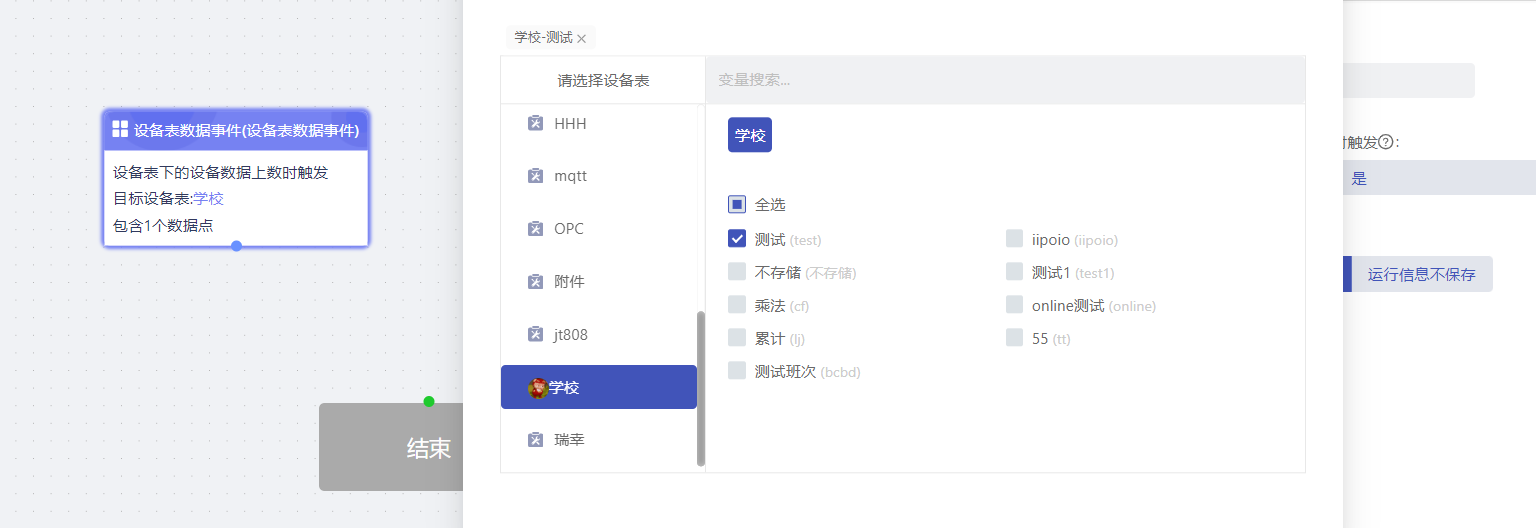This screenshot has width=1536, height=528.
Task: Open the 是 trigger dropdown
Action: tap(1440, 178)
